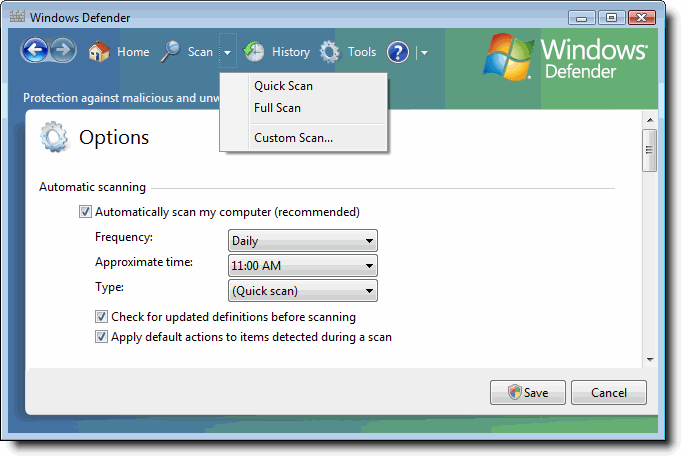The width and height of the screenshot is (682, 457).
Task: Select Full Scan in the dropdown menu
Action: coord(277,108)
